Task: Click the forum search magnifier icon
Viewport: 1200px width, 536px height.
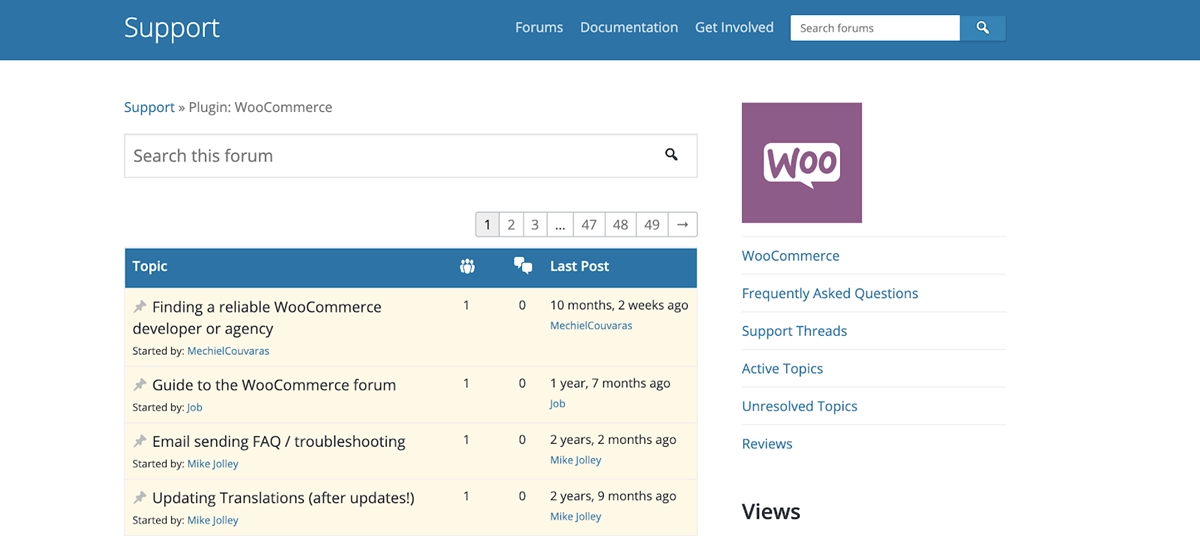Action: pyautogui.click(x=671, y=155)
